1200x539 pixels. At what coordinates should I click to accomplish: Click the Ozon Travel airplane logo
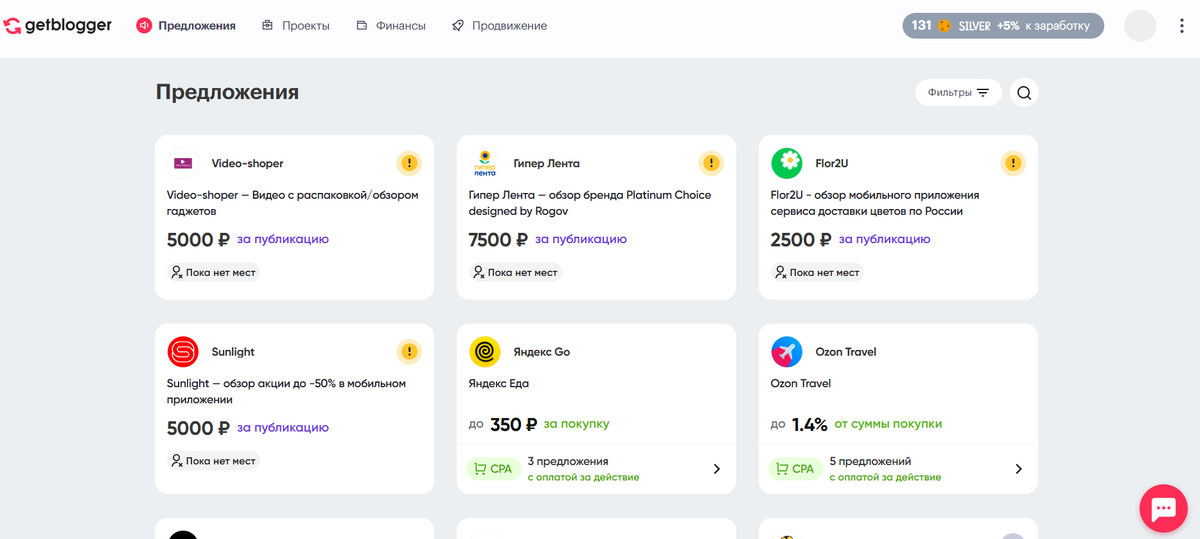(787, 352)
